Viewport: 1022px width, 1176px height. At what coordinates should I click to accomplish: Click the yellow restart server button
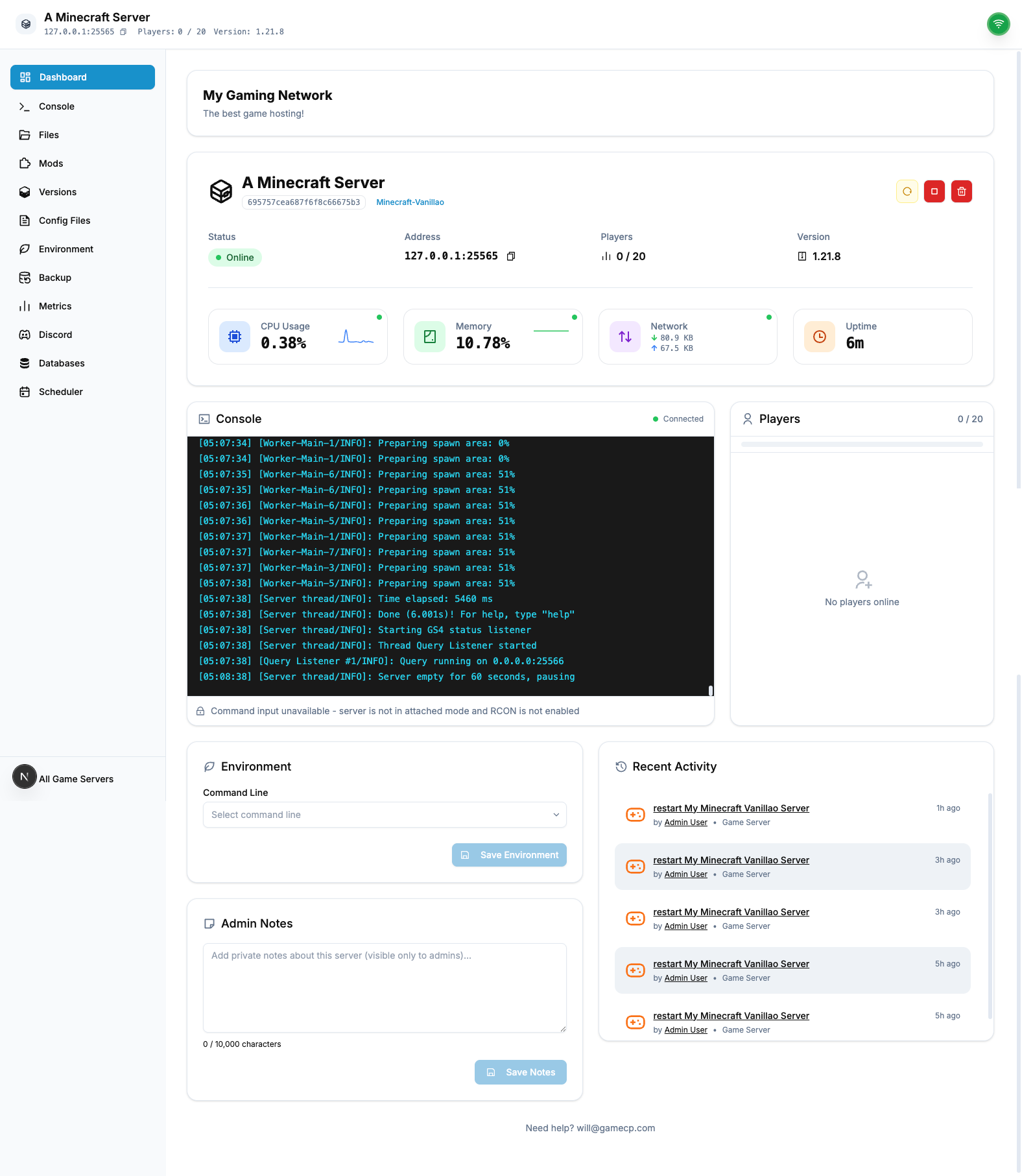pyautogui.click(x=907, y=191)
